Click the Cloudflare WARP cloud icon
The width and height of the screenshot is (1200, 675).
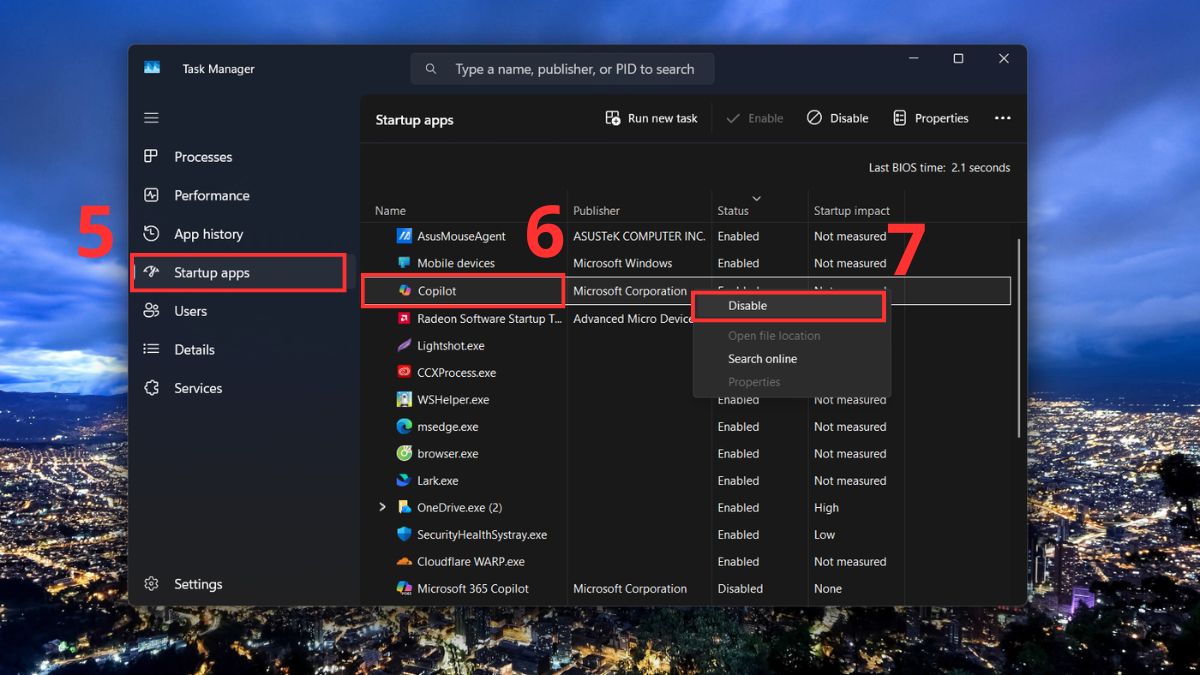coord(404,561)
